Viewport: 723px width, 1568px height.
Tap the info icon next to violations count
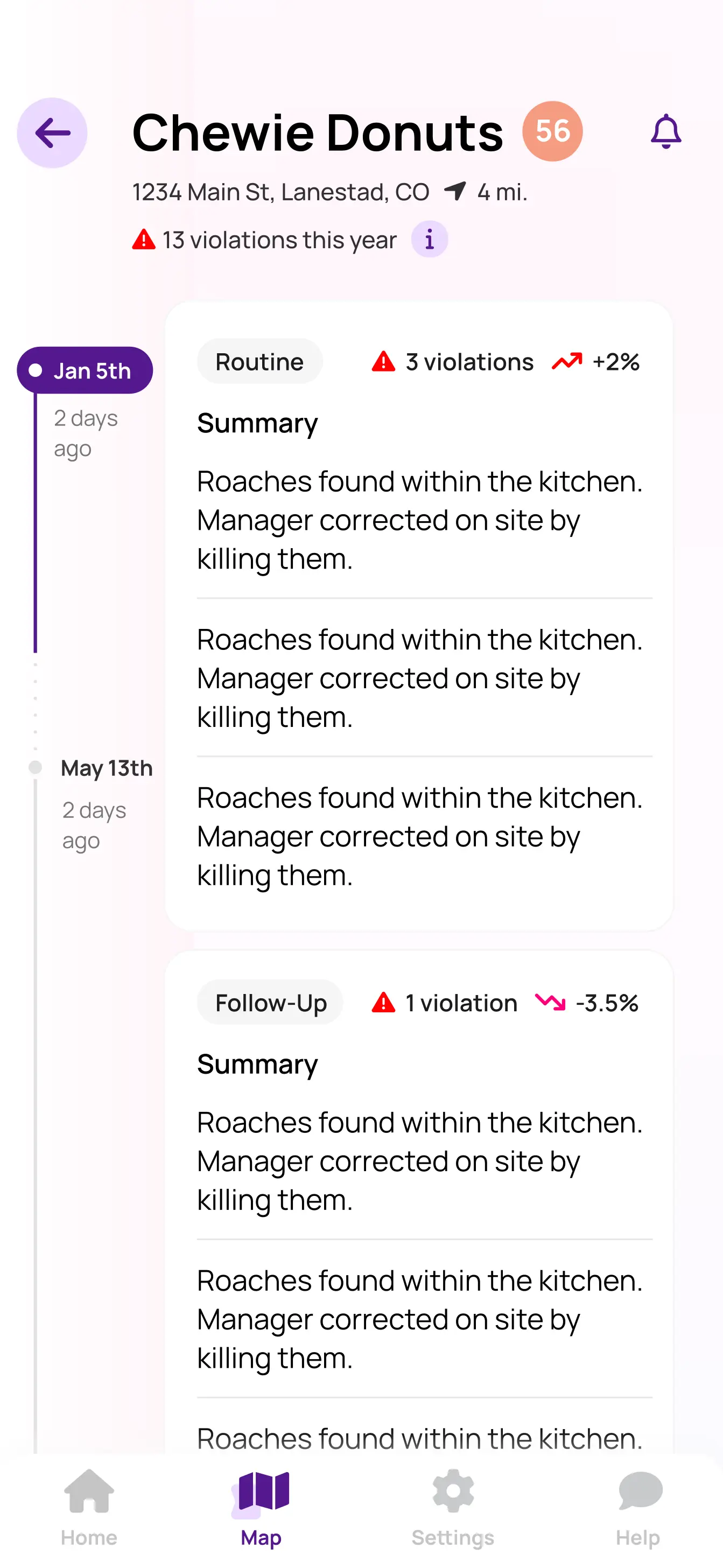(430, 239)
